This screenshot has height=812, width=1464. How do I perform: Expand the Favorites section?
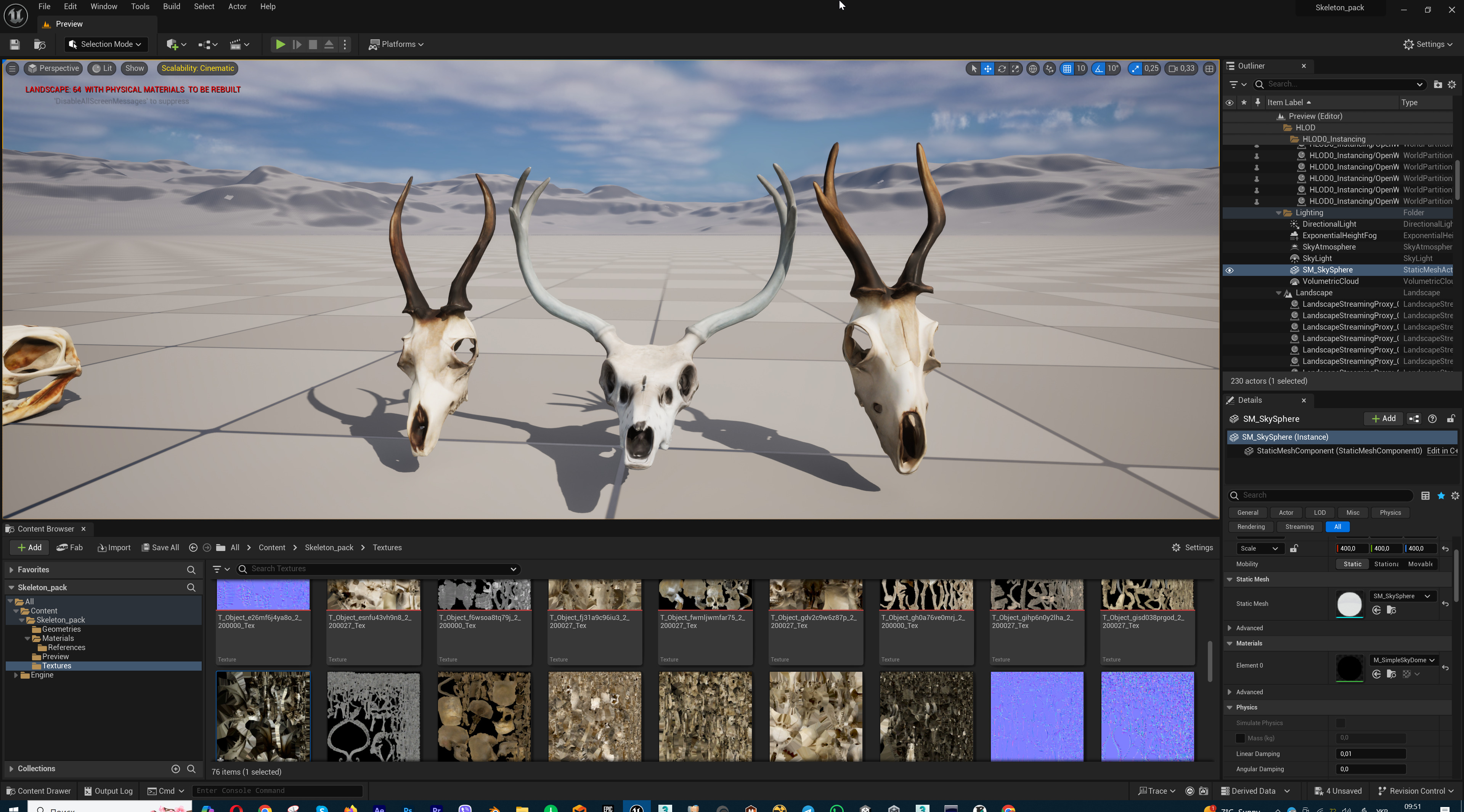[x=11, y=570]
